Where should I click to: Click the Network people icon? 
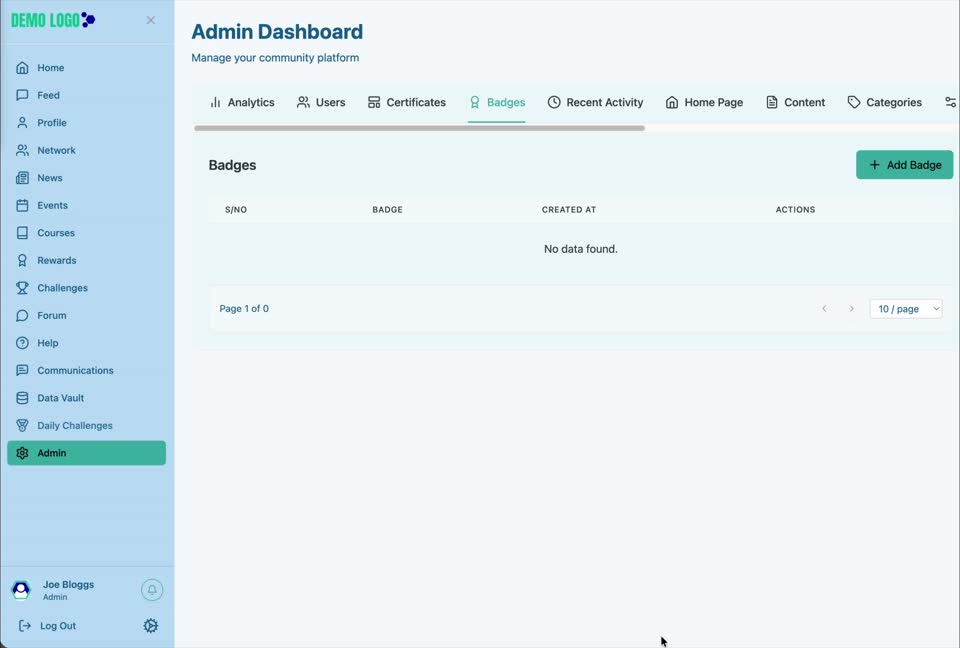click(22, 150)
